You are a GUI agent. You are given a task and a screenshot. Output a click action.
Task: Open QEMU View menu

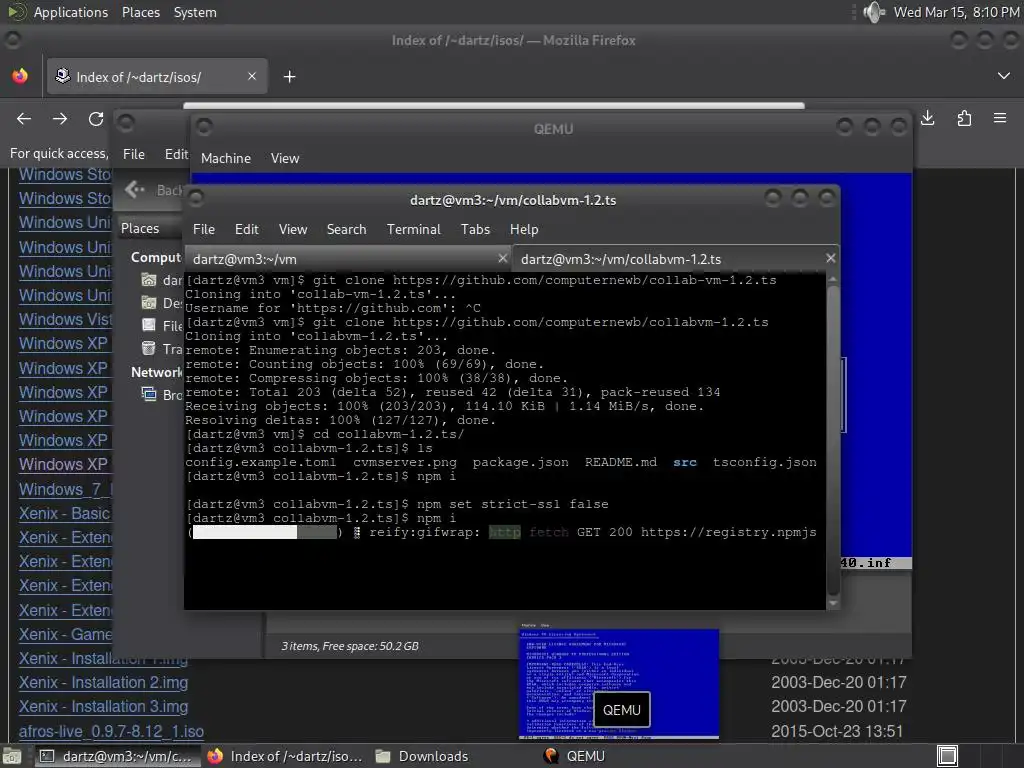(x=285, y=158)
